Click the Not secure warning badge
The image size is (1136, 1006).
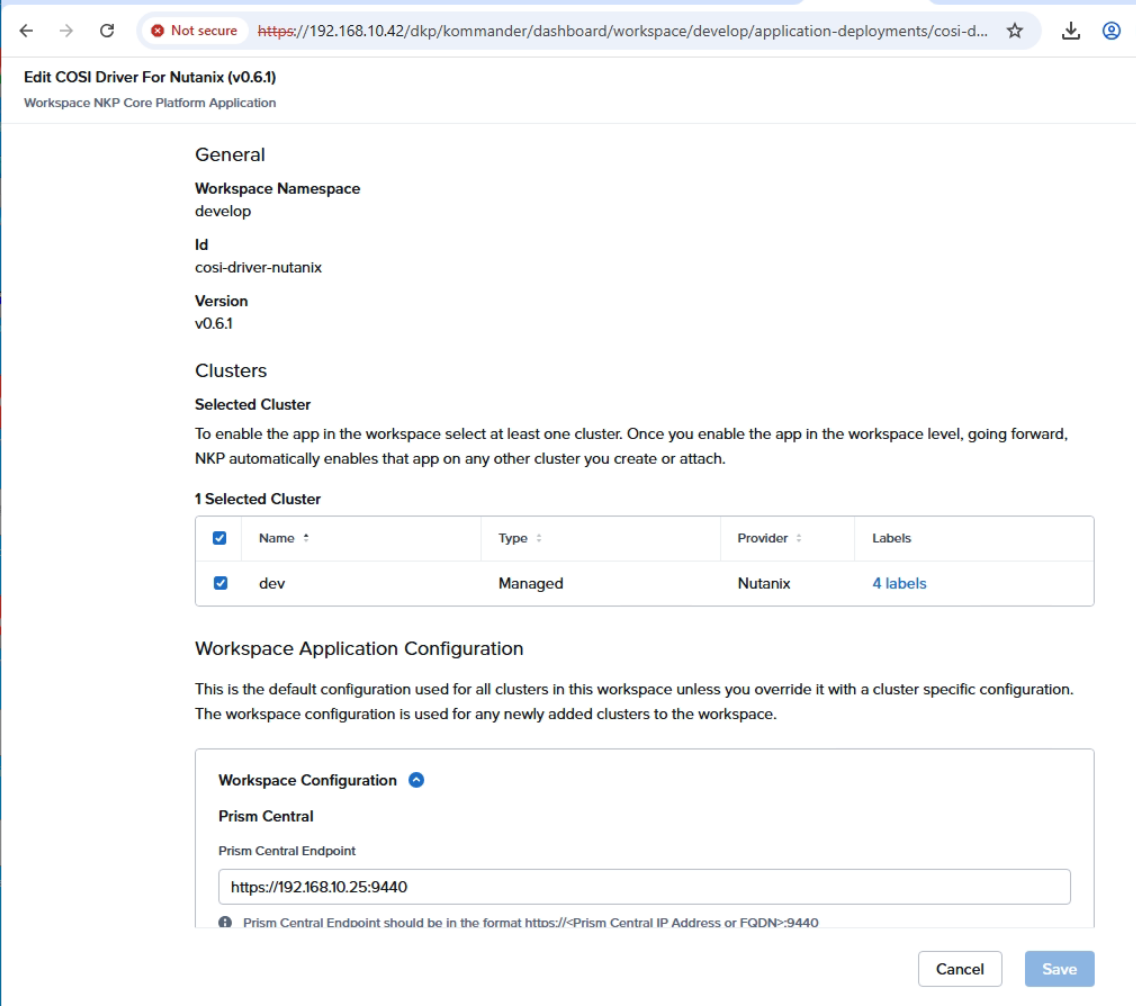click(x=194, y=31)
